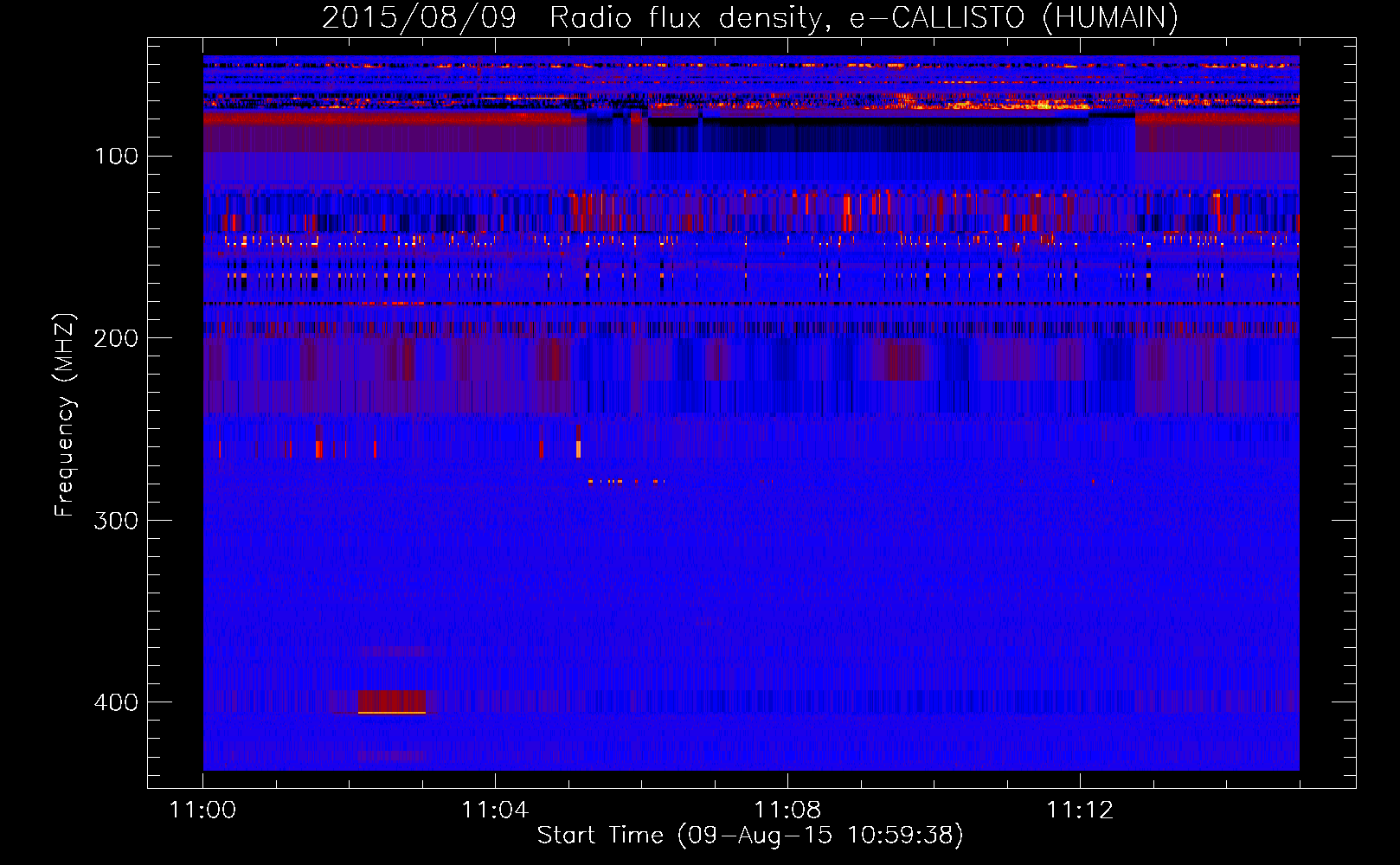This screenshot has width=1400, height=865.
Task: Click the 'Start Time (09-Aug-15 10:59:38)' axis label
Action: click(750, 836)
